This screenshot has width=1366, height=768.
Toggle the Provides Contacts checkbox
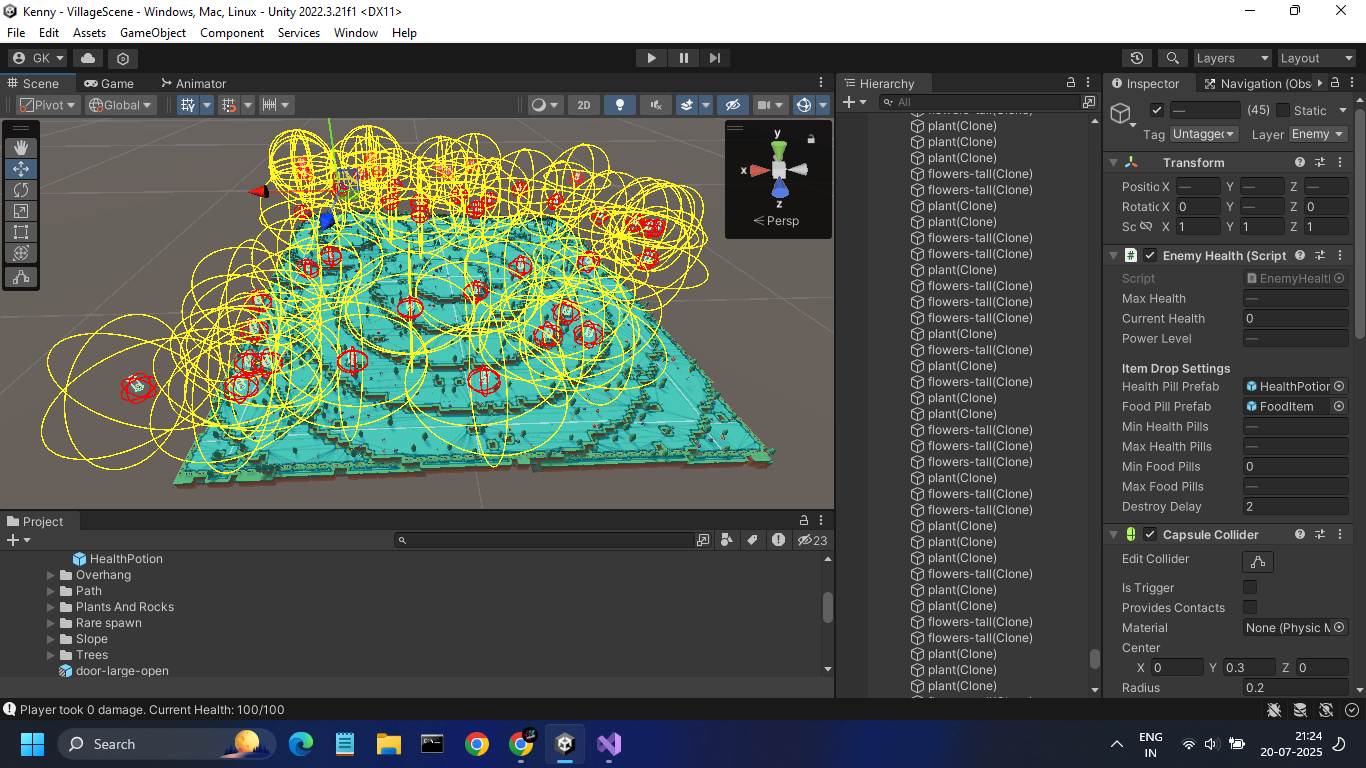[1250, 608]
